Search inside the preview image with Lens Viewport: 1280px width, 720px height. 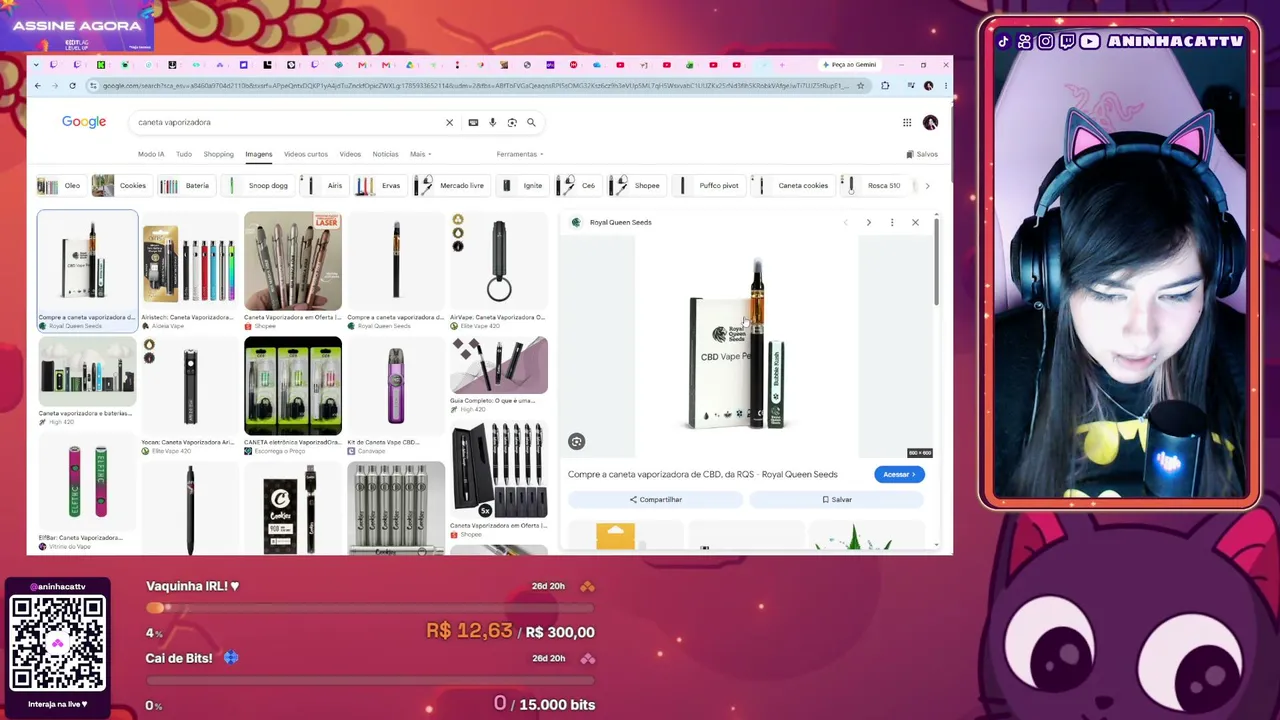pyautogui.click(x=576, y=441)
